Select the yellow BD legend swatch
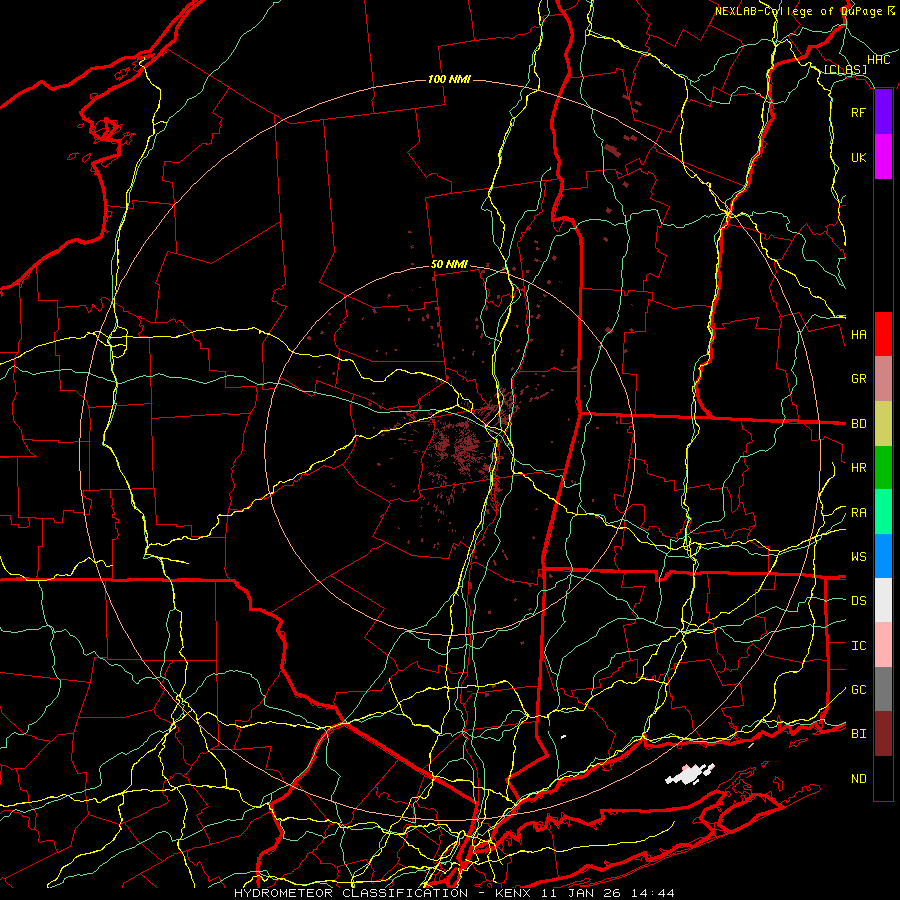 [883, 424]
